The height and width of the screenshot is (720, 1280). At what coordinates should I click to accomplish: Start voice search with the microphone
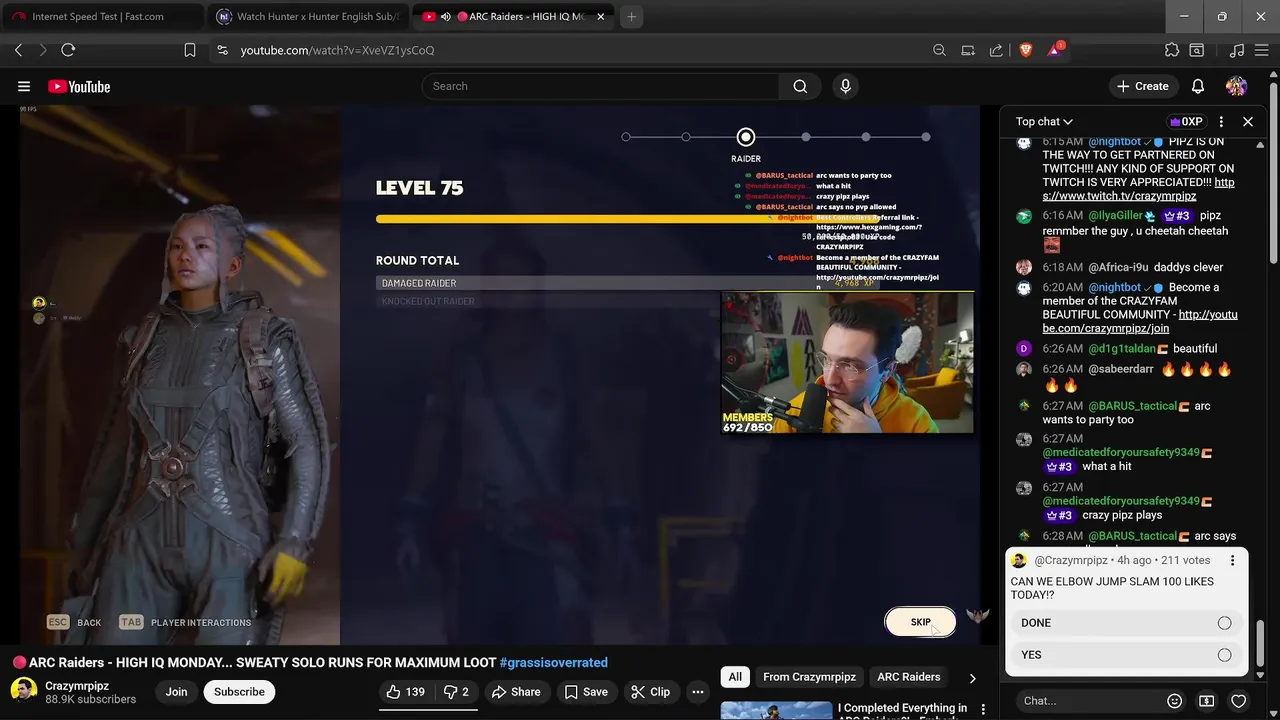point(845,86)
